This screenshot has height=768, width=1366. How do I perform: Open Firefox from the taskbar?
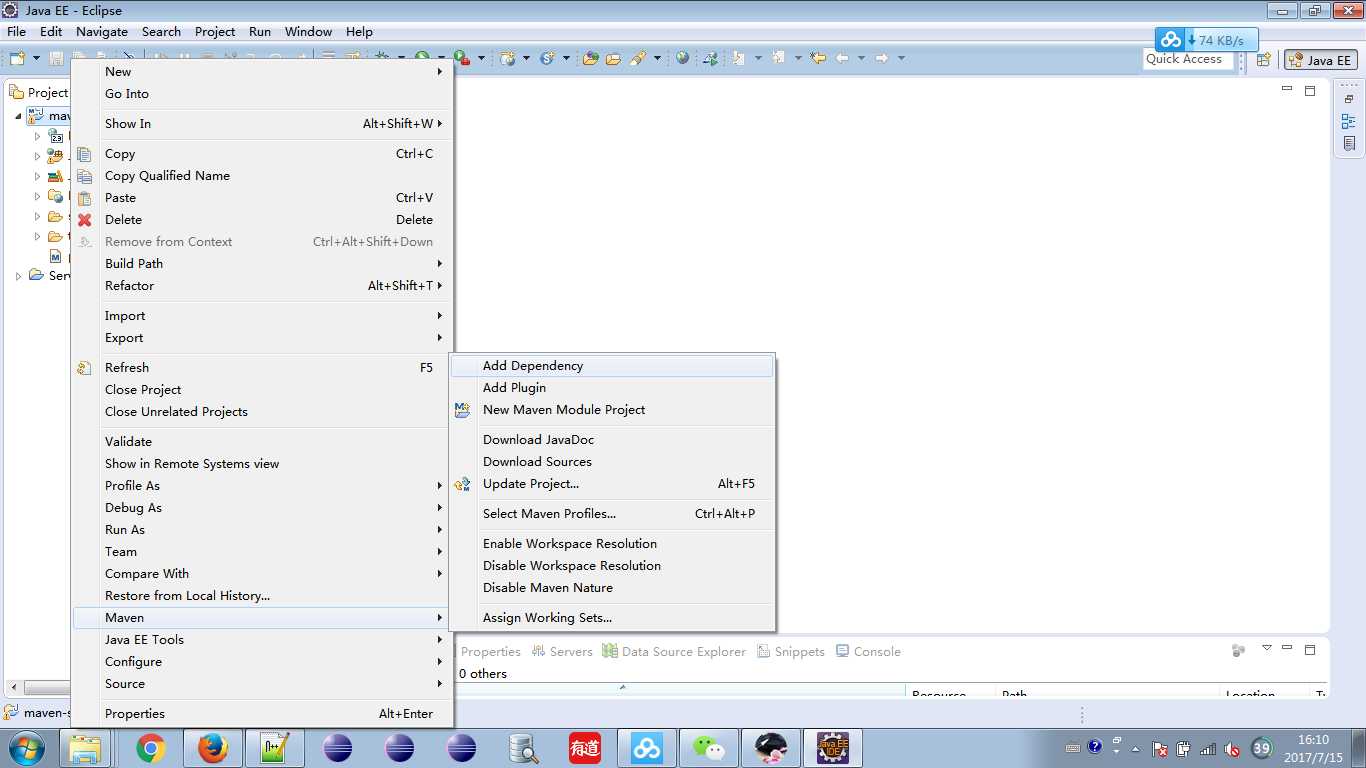(213, 748)
